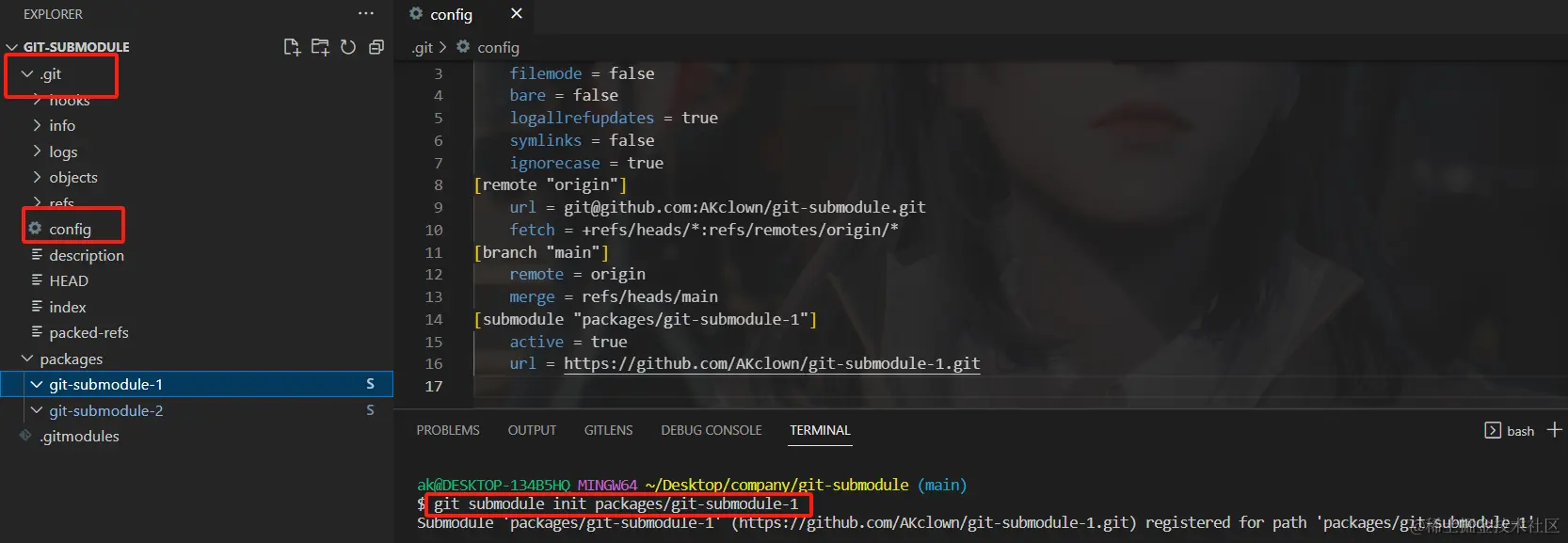The height and width of the screenshot is (543, 1568).
Task: Click the New Folder icon in Explorer
Action: (x=320, y=47)
